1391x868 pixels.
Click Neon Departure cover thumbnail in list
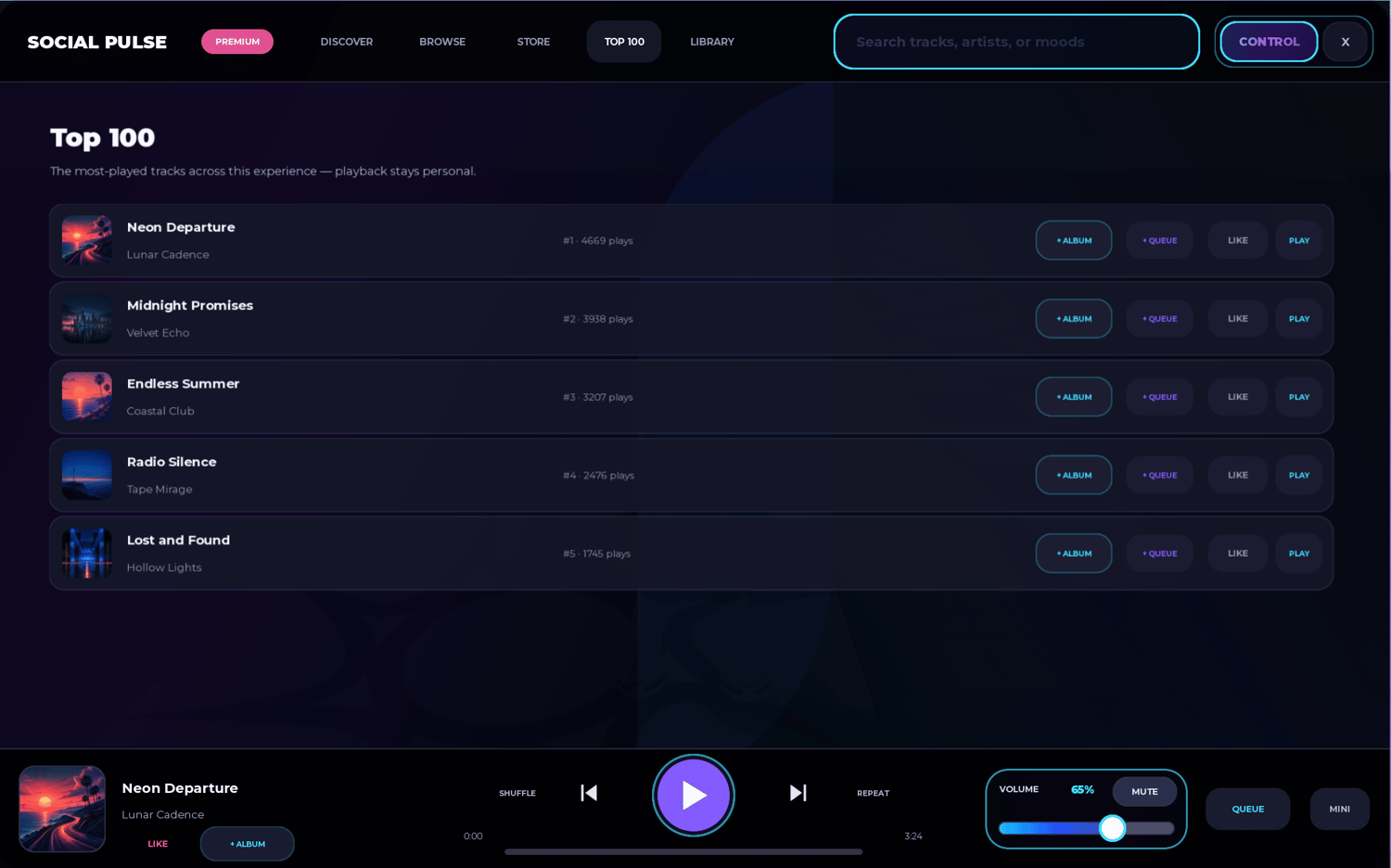[87, 240]
